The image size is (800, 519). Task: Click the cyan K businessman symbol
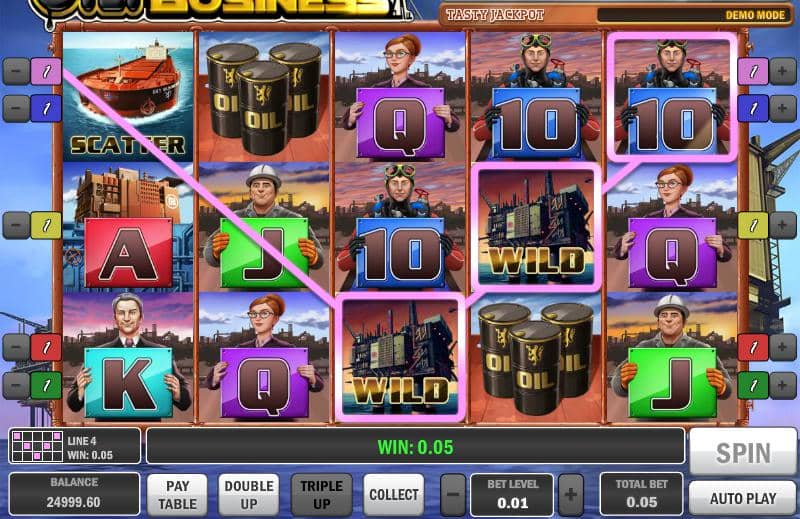click(x=128, y=357)
